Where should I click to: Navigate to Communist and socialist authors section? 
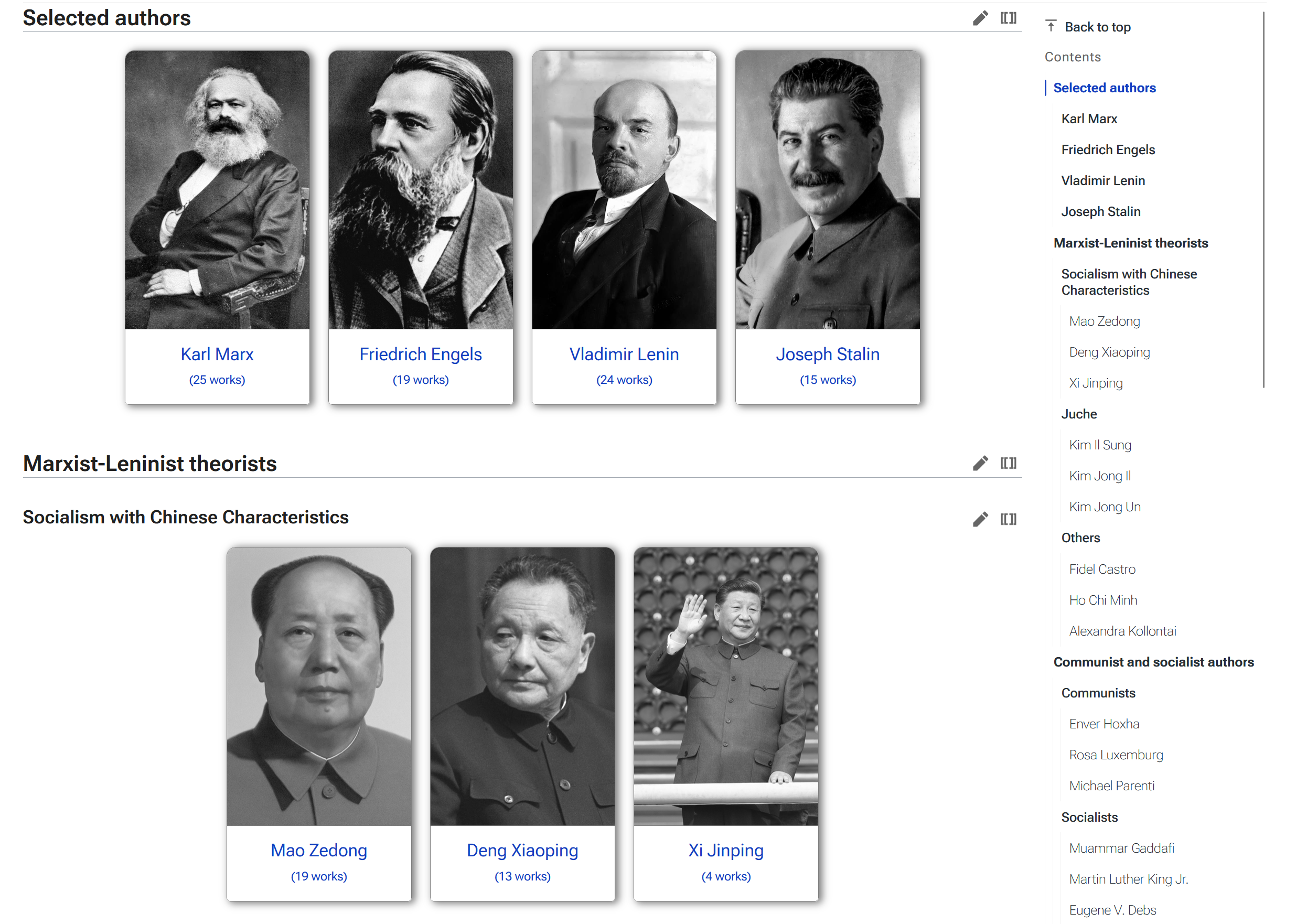[1154, 662]
